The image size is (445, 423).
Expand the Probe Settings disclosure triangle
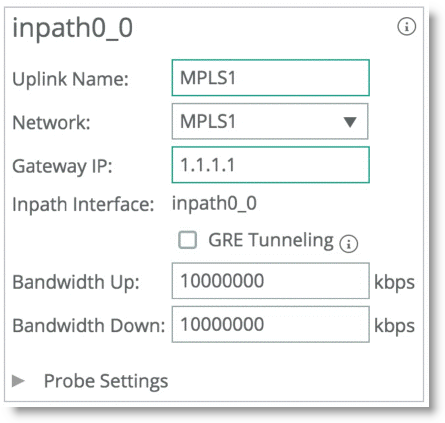click(x=18, y=381)
